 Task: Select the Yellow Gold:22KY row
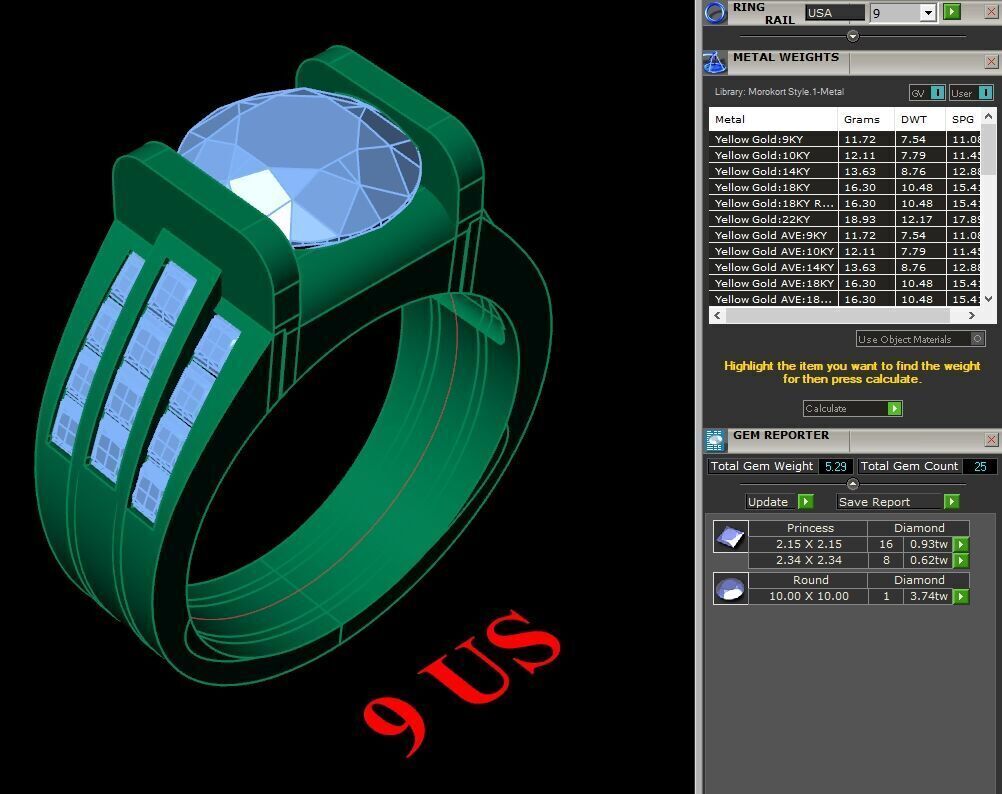[x=845, y=219]
